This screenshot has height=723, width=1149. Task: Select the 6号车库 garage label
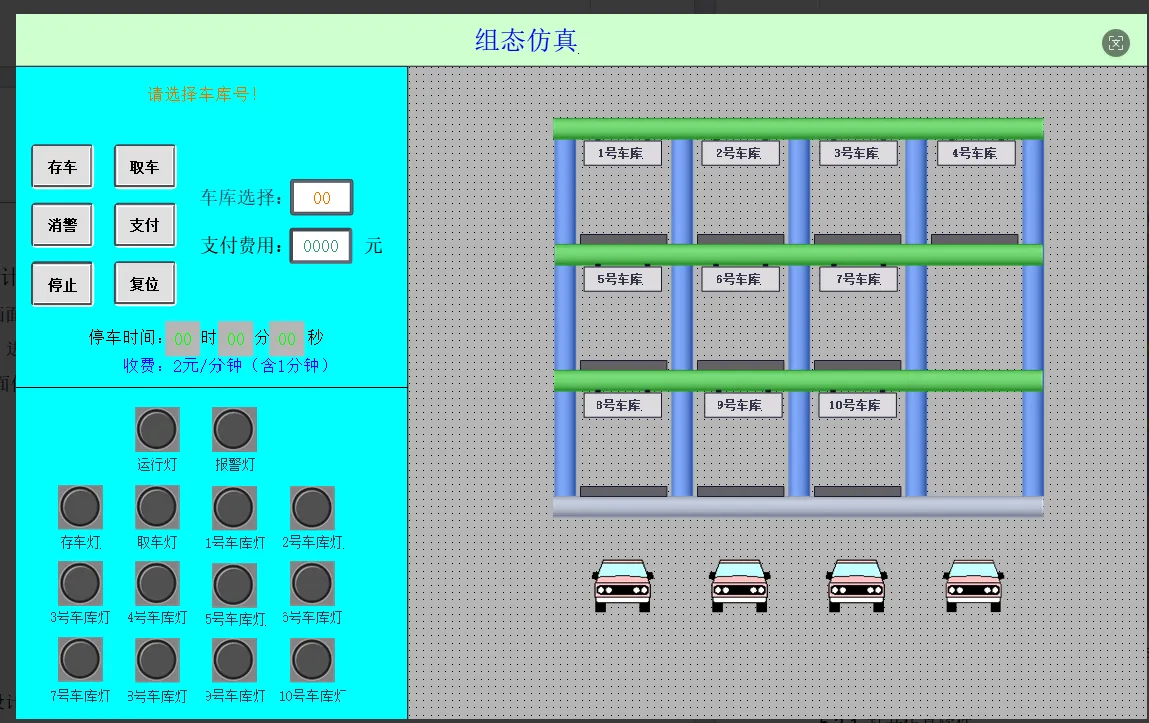(740, 279)
